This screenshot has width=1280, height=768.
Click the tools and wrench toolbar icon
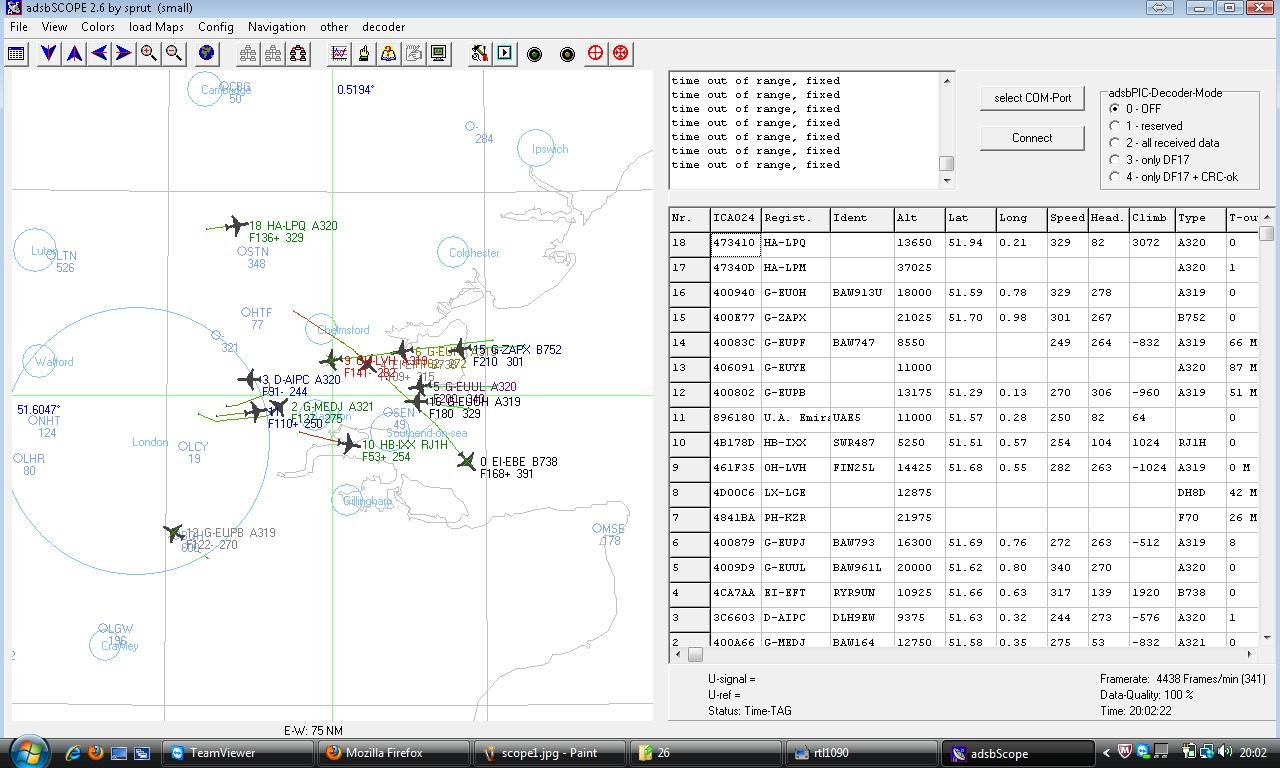(480, 53)
